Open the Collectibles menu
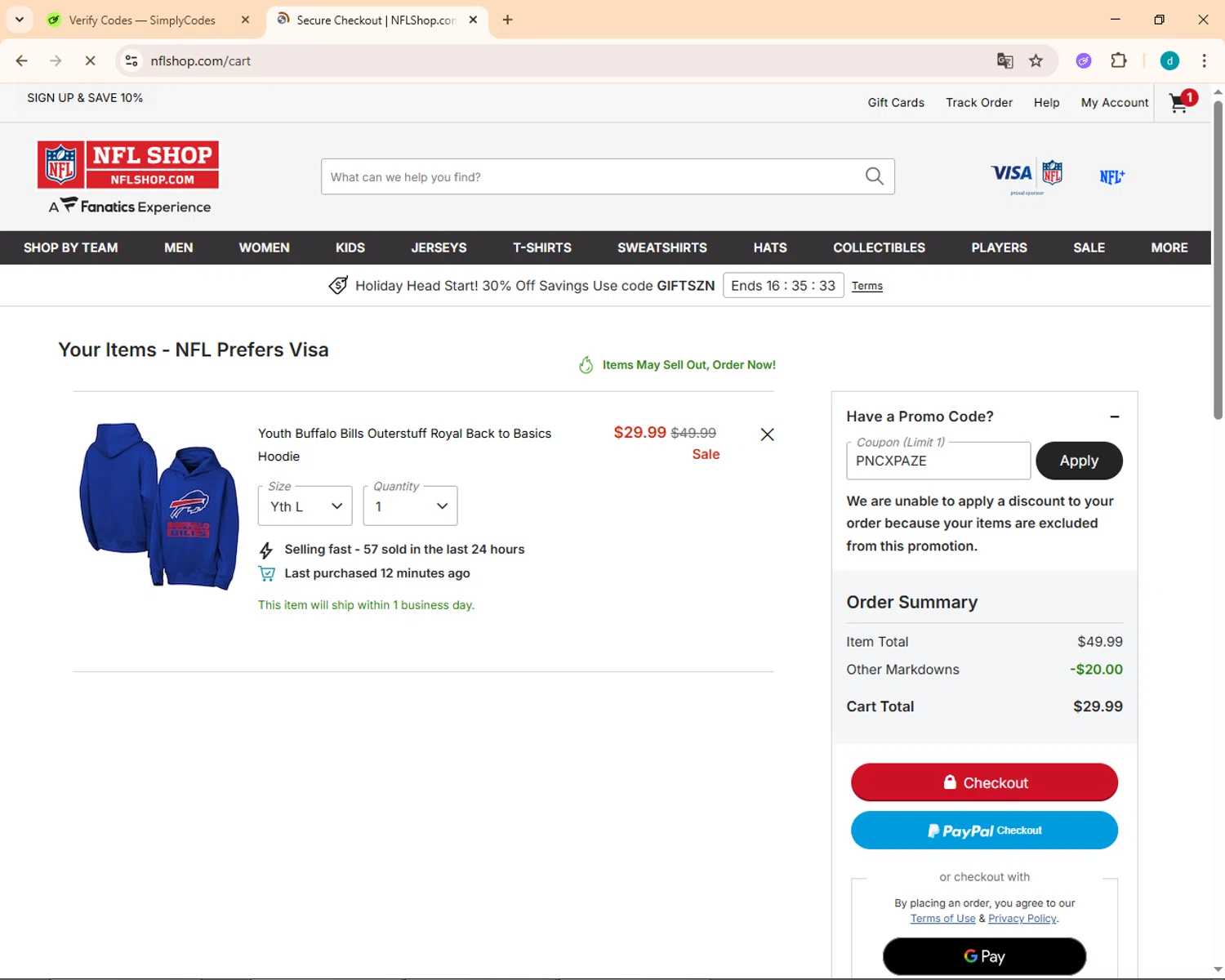1225x980 pixels. pyautogui.click(x=879, y=247)
